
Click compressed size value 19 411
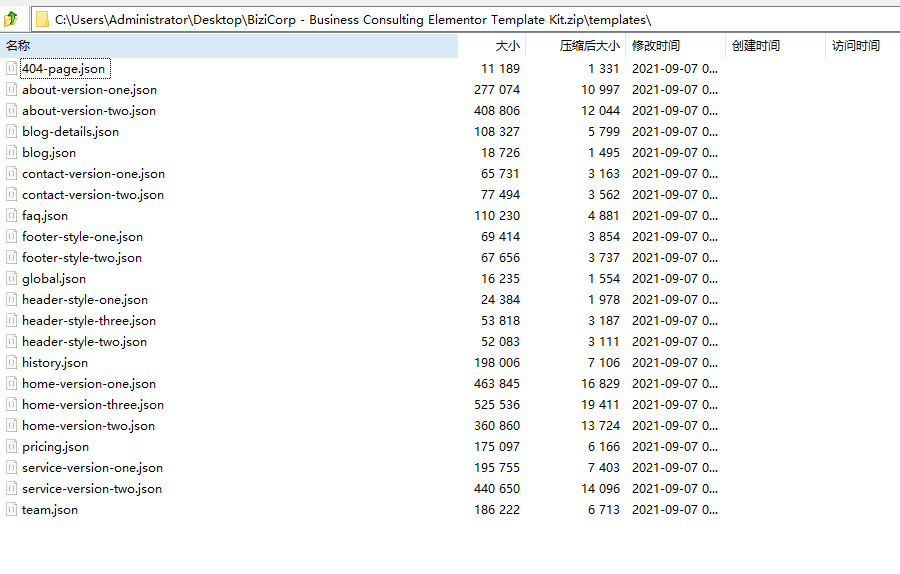[x=600, y=405]
